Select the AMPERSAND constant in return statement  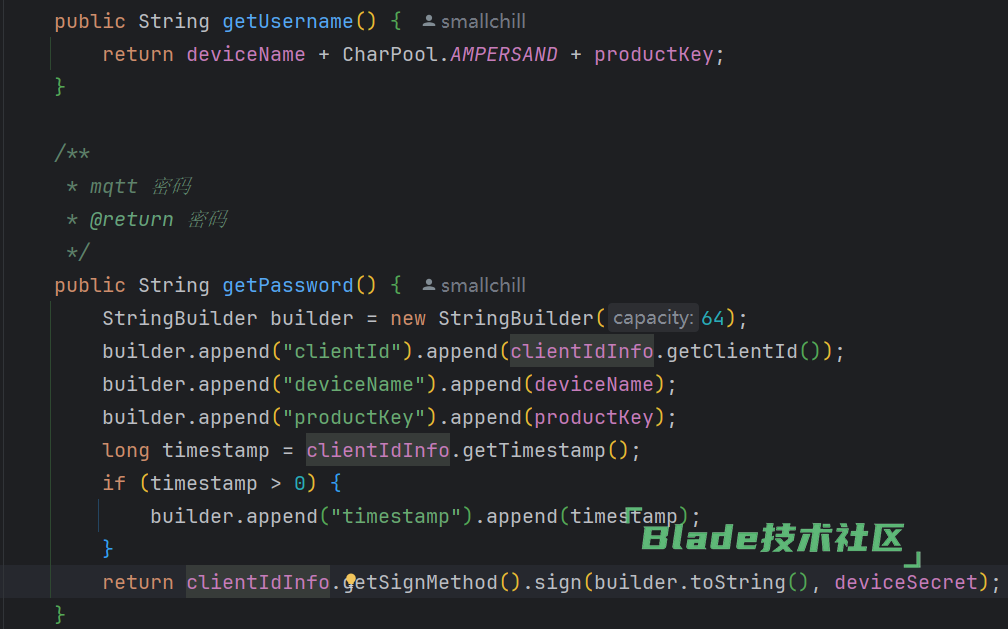(504, 54)
